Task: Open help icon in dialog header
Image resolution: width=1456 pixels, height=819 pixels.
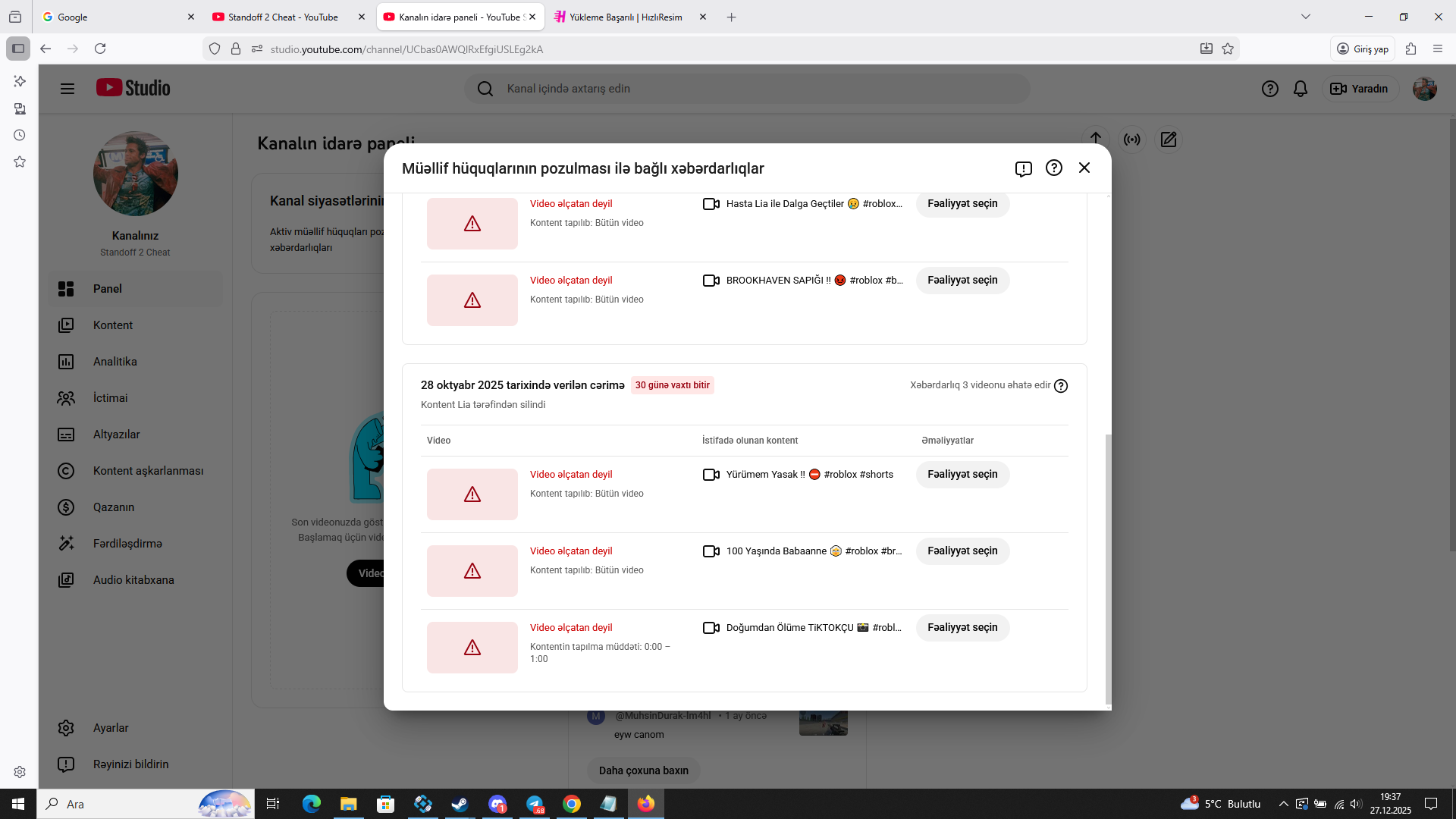Action: coord(1053,168)
